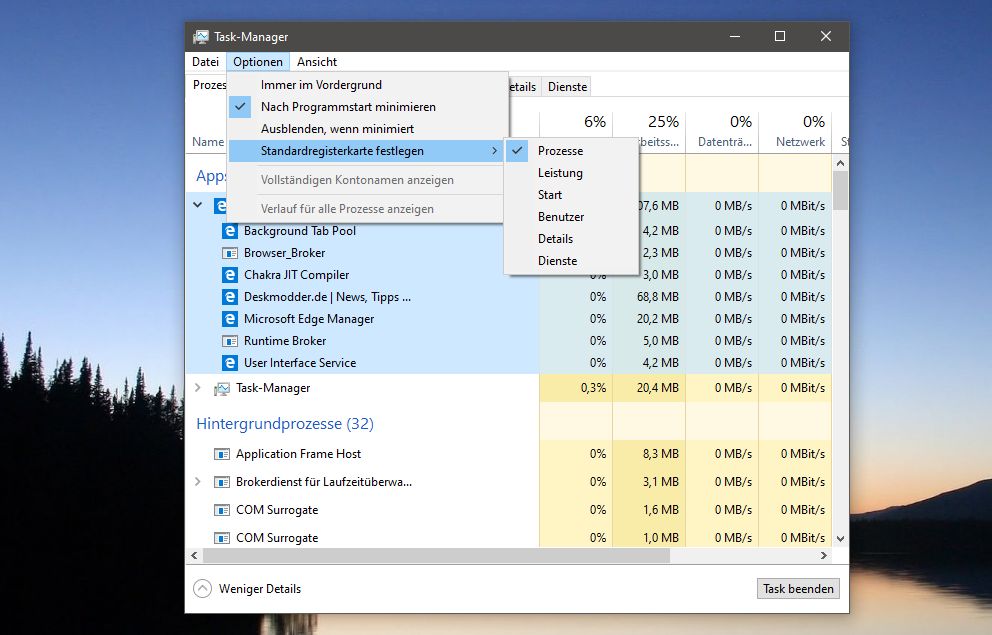Select the Hintergrundprozesse (32) group heading

(x=285, y=424)
